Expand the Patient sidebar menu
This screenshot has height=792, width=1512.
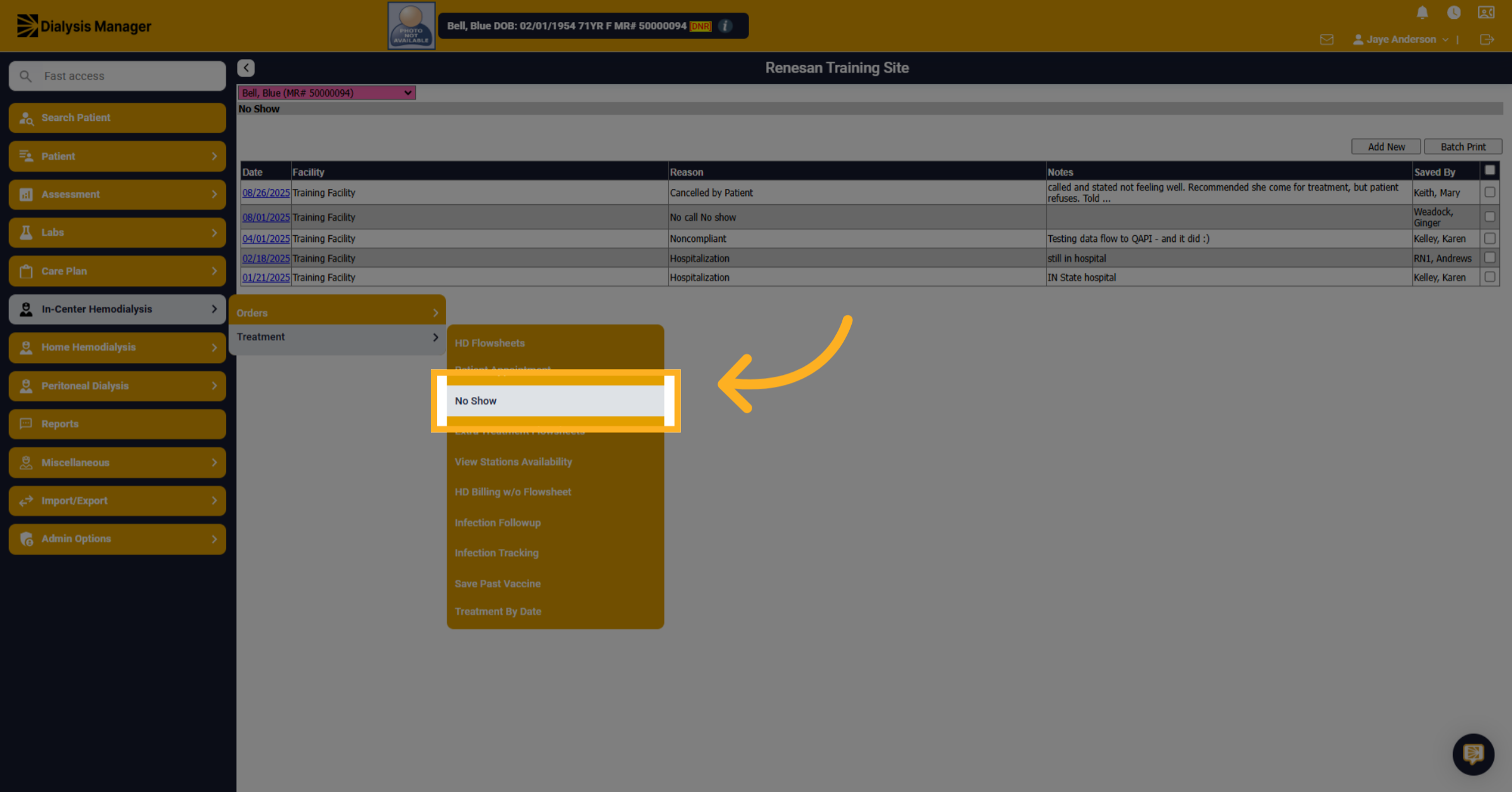pyautogui.click(x=118, y=156)
